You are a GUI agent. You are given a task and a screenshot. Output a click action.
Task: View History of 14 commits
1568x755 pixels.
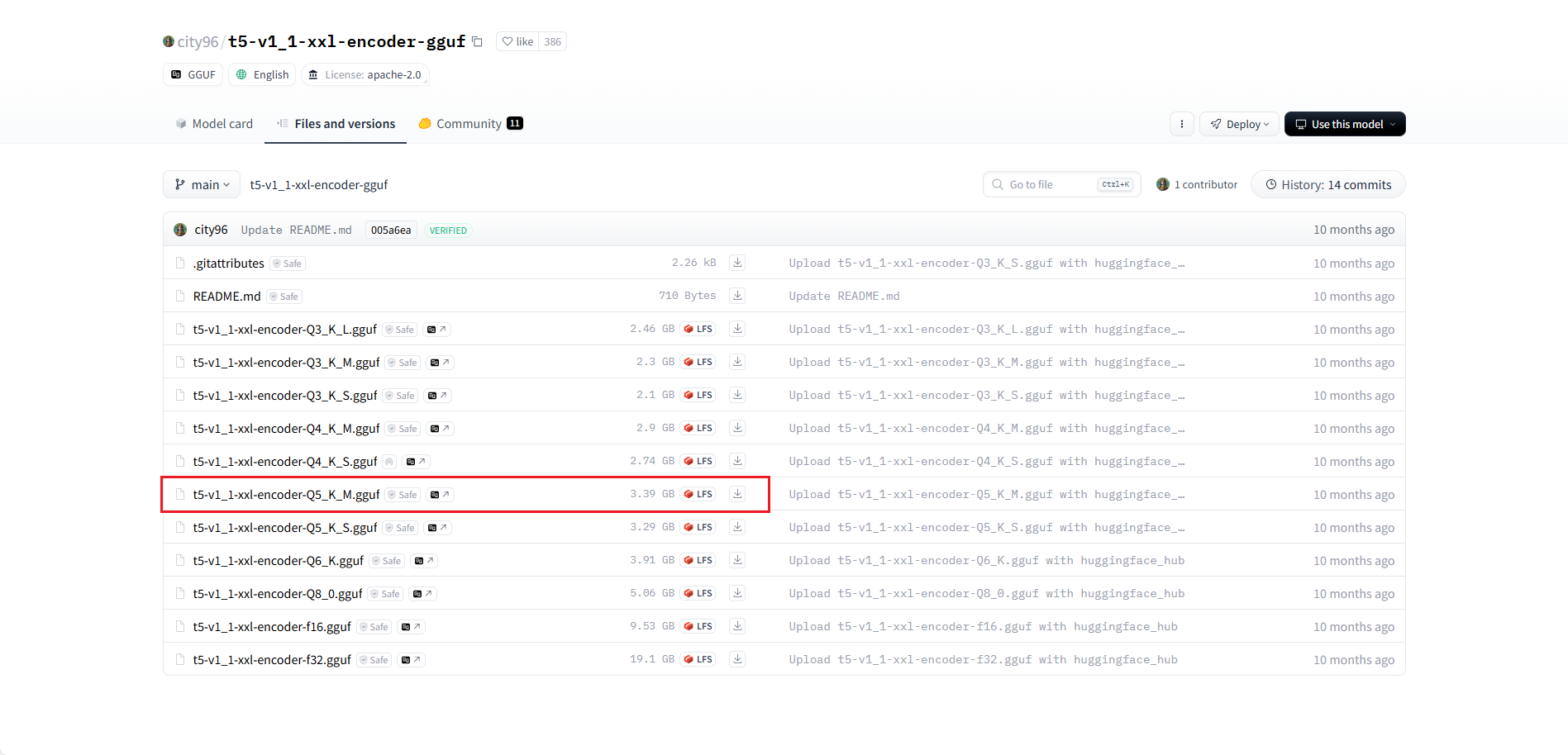coord(1327,184)
